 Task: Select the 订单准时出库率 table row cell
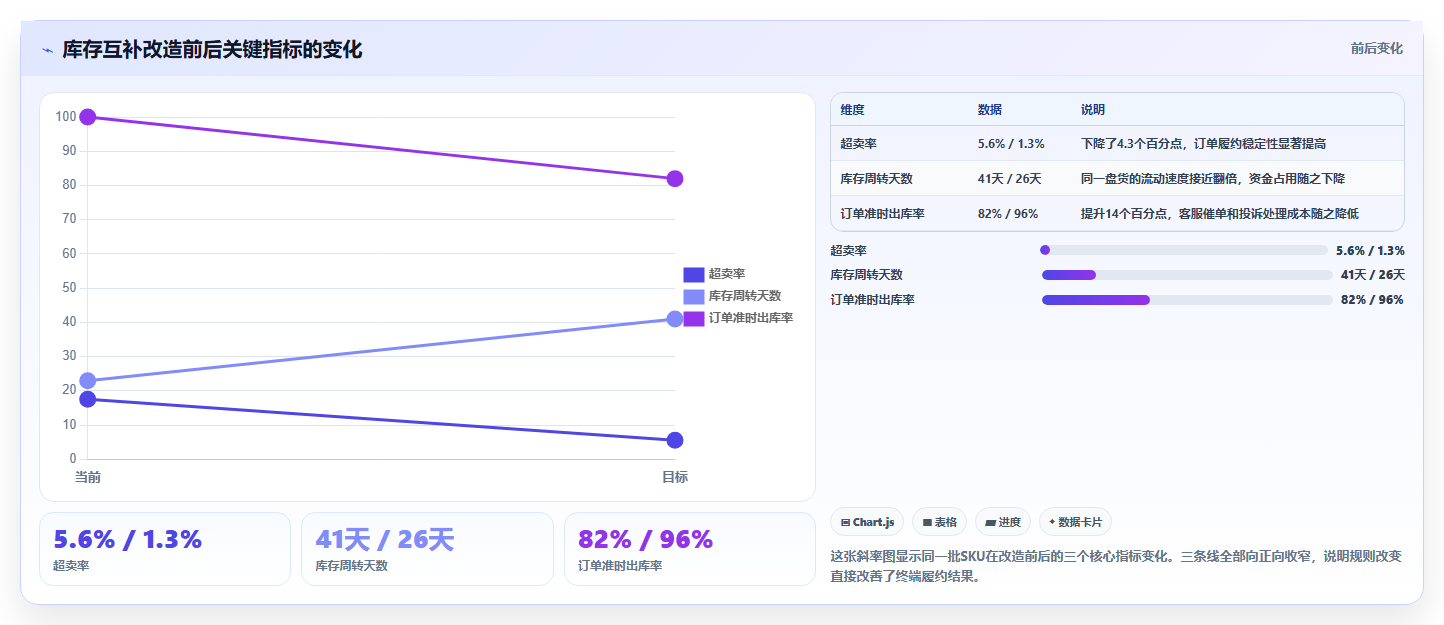coord(883,214)
